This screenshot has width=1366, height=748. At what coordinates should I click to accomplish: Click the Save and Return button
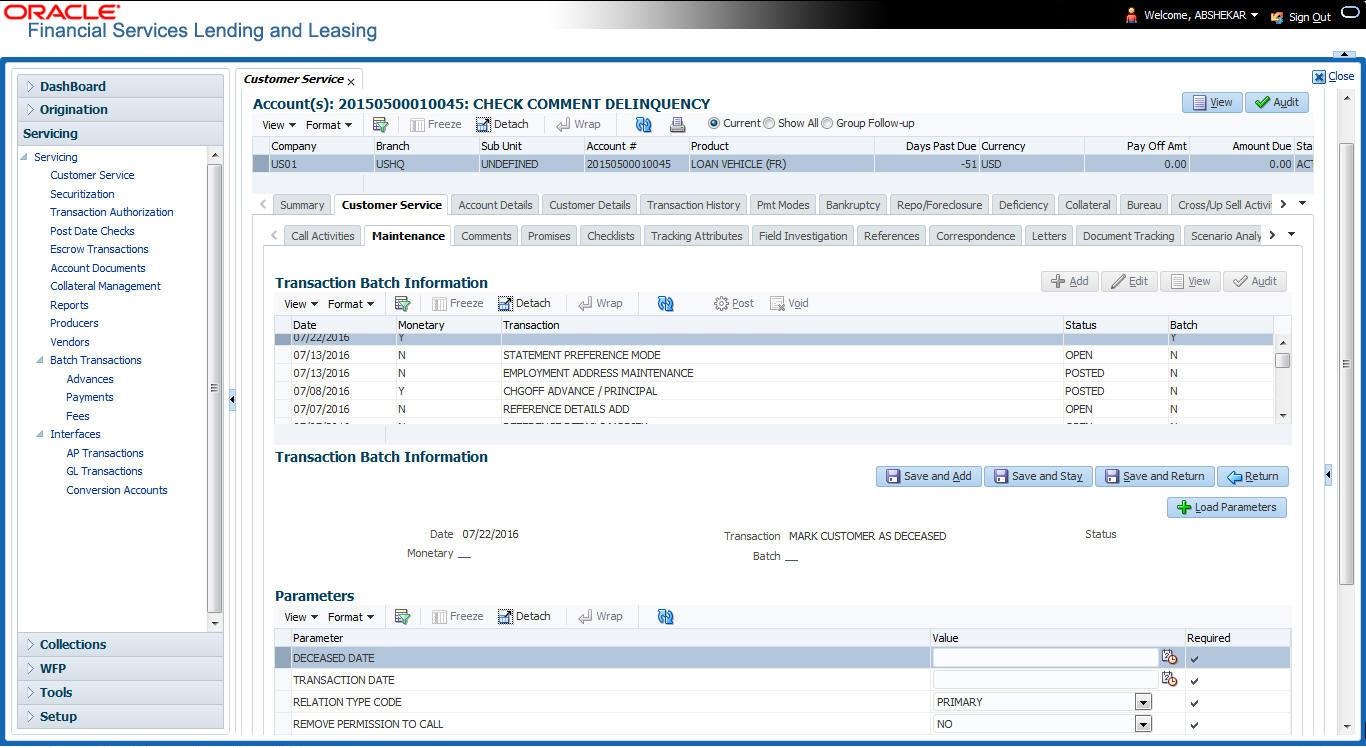point(1154,476)
